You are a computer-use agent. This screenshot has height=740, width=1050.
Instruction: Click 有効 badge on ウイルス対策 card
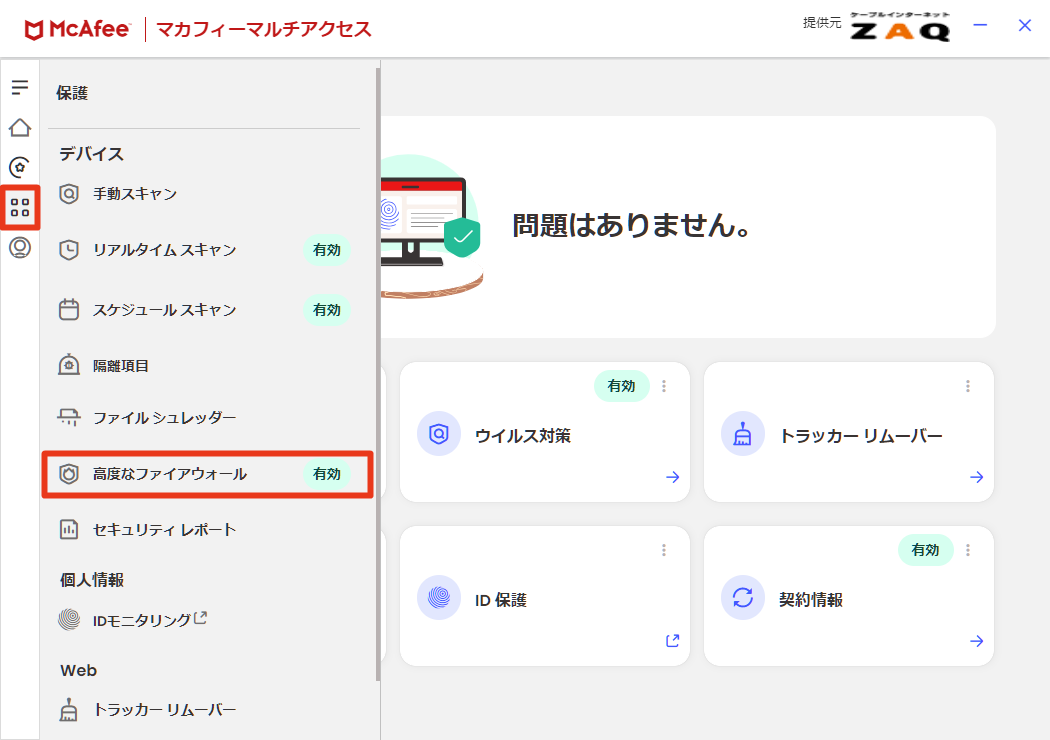point(621,386)
